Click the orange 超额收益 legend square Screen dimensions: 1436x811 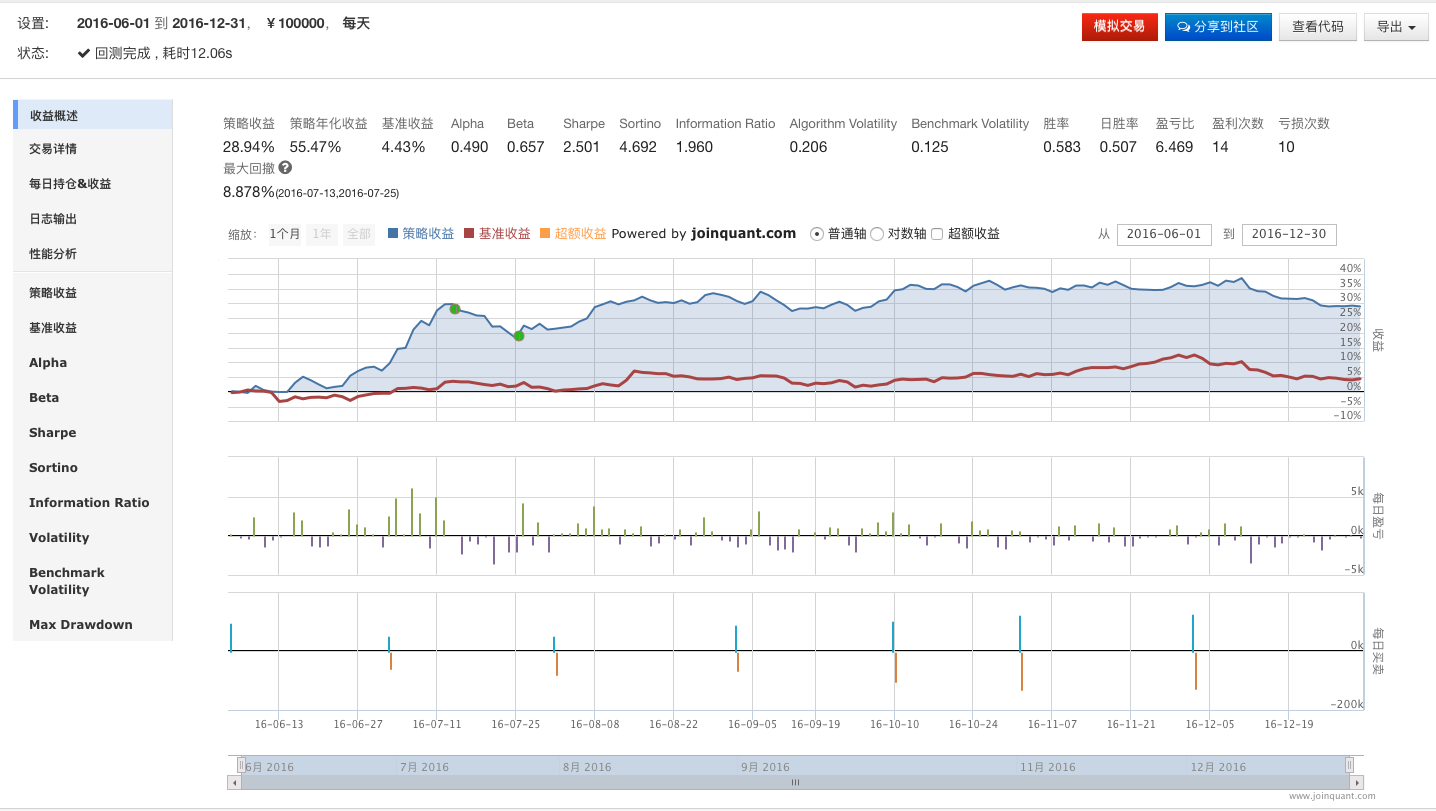(545, 234)
